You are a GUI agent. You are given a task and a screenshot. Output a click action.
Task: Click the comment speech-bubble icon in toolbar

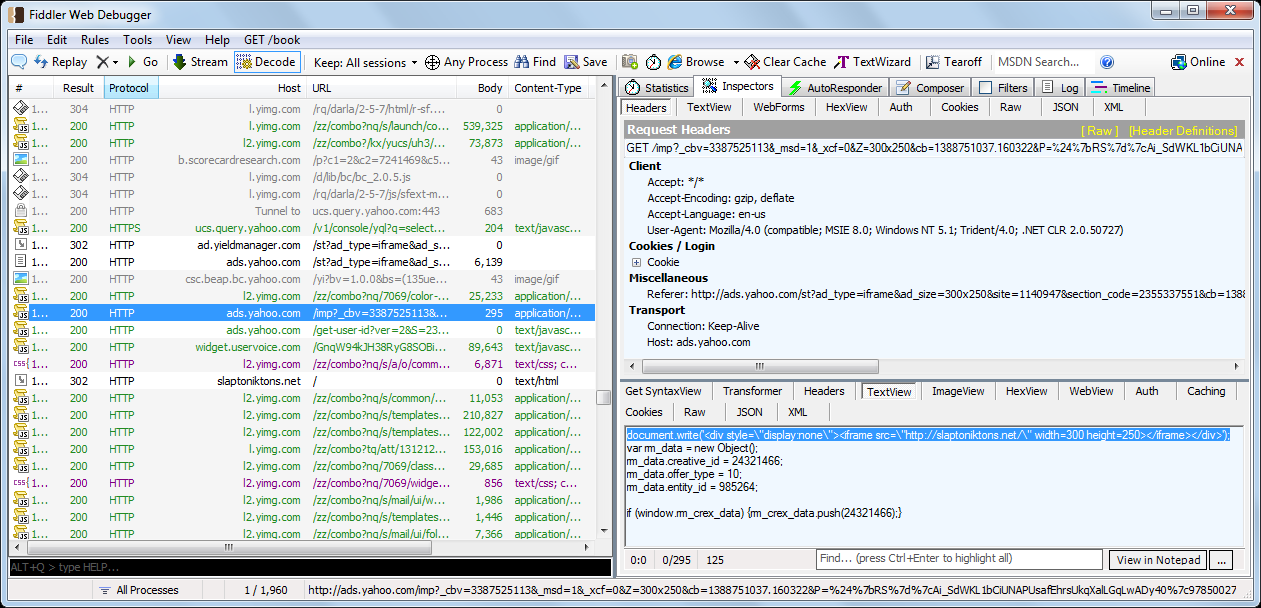(x=19, y=62)
